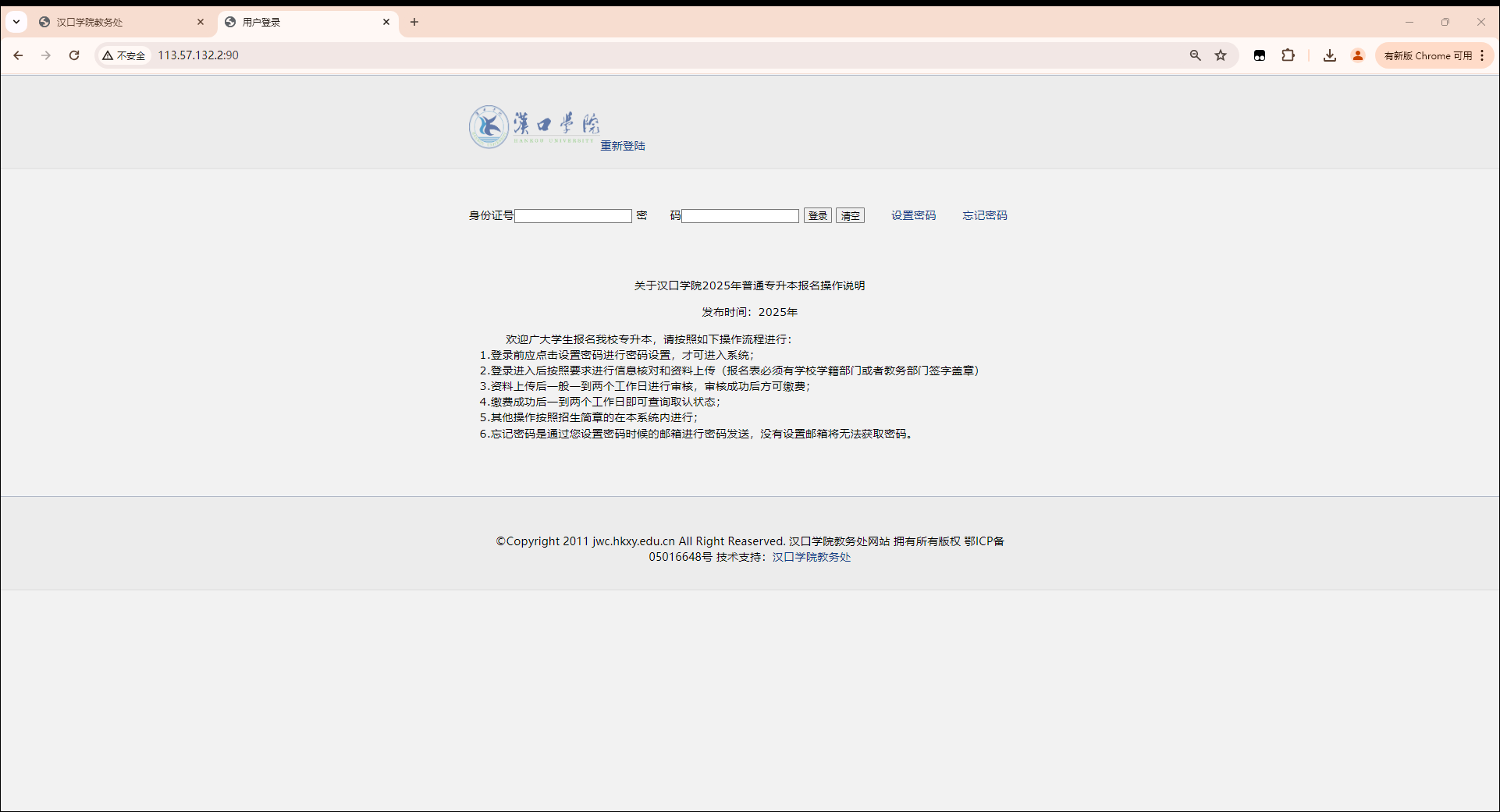Open the Extensions puzzle-piece menu
Image resolution: width=1500 pixels, height=812 pixels.
tap(1288, 55)
